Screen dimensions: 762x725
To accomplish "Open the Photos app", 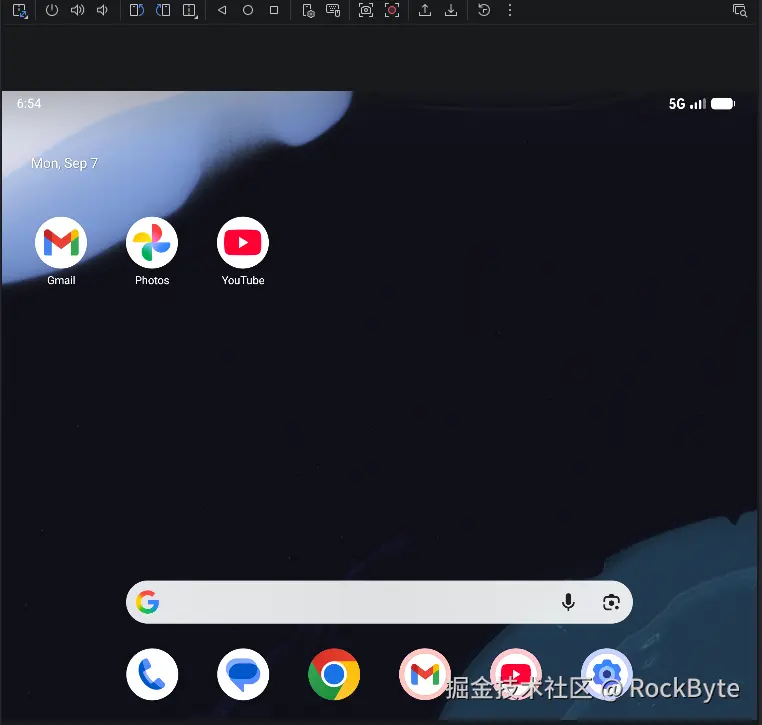I will (152, 251).
